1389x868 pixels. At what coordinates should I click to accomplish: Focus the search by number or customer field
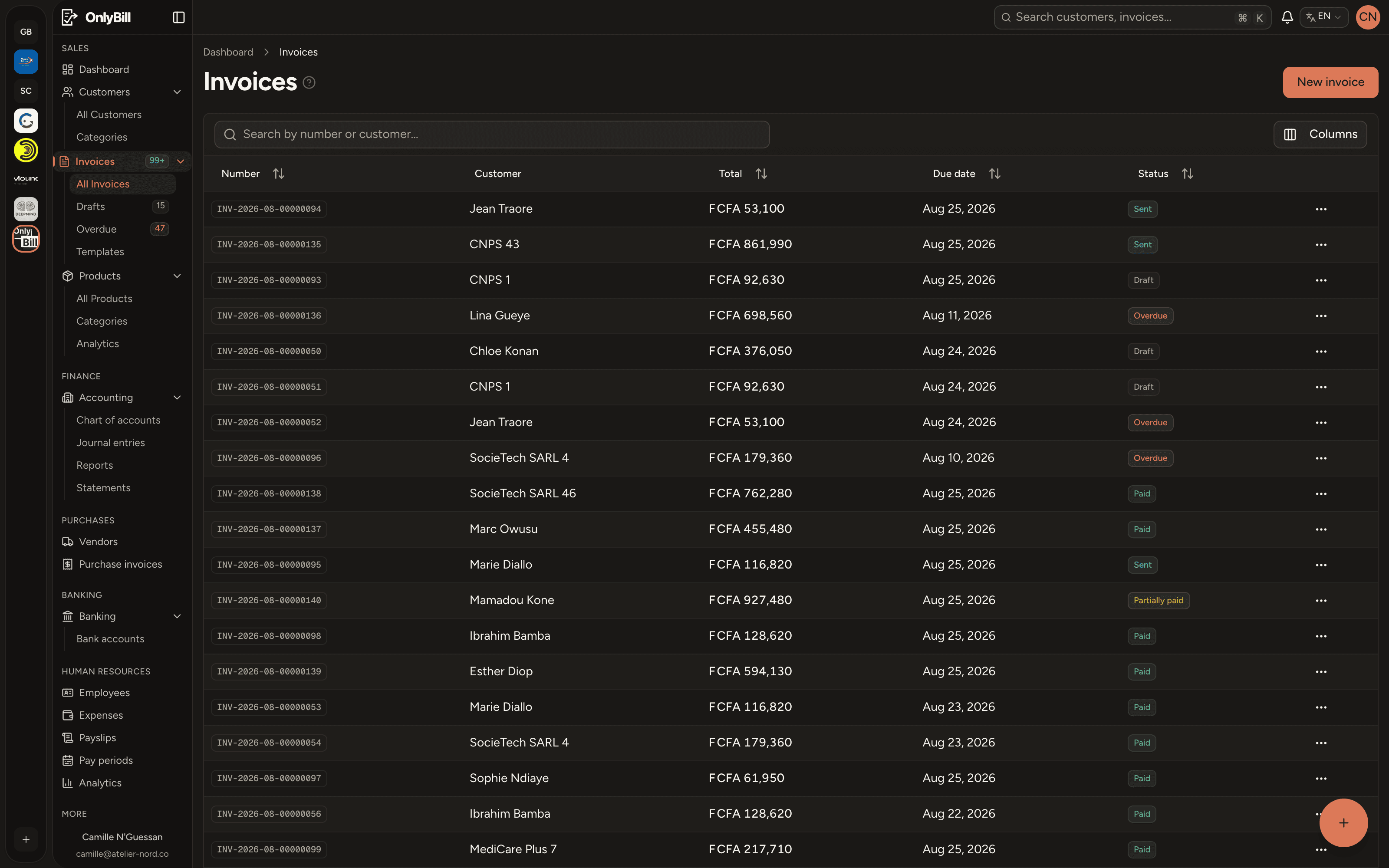[x=492, y=135]
